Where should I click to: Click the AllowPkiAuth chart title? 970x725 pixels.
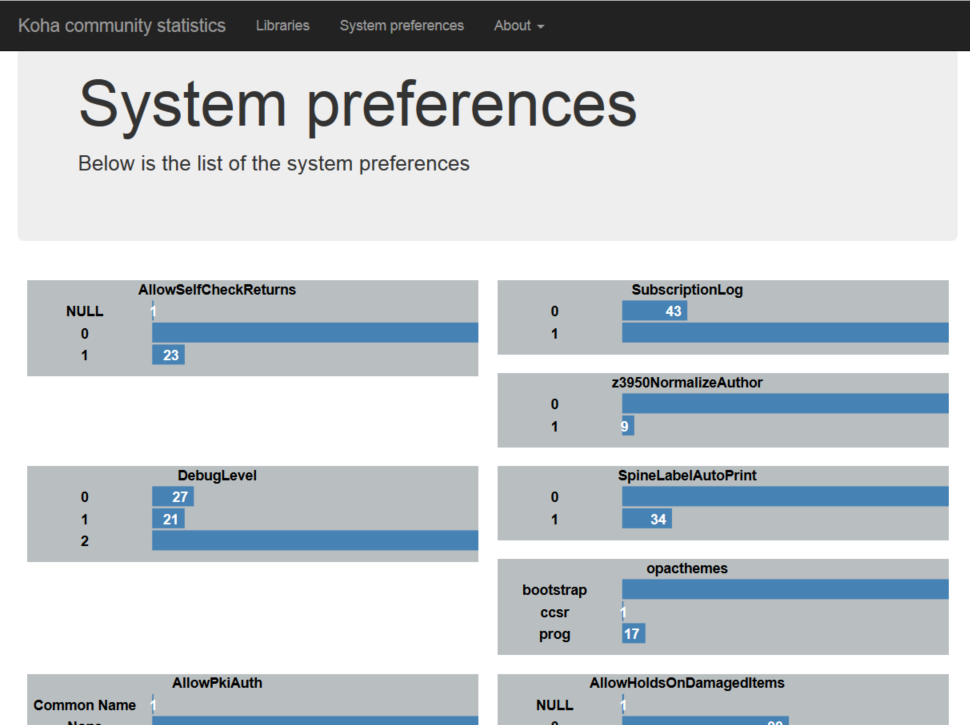click(217, 683)
